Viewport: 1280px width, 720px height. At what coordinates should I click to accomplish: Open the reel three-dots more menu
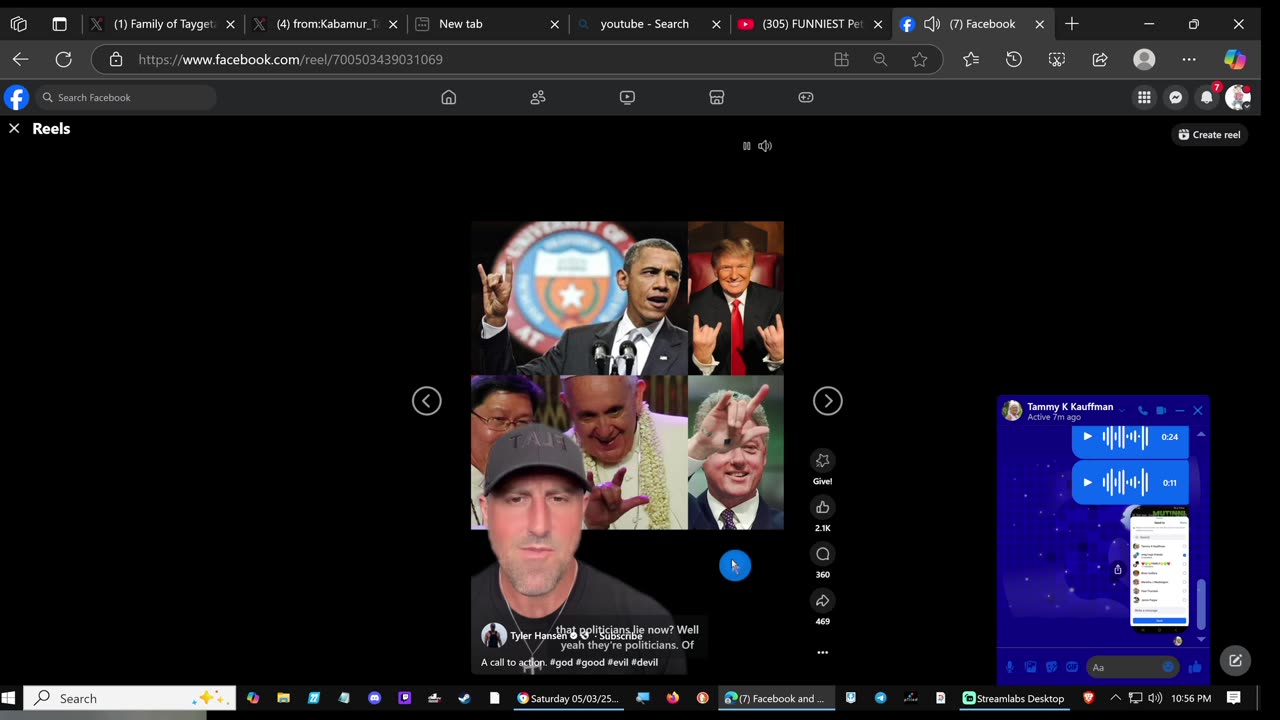click(x=822, y=652)
